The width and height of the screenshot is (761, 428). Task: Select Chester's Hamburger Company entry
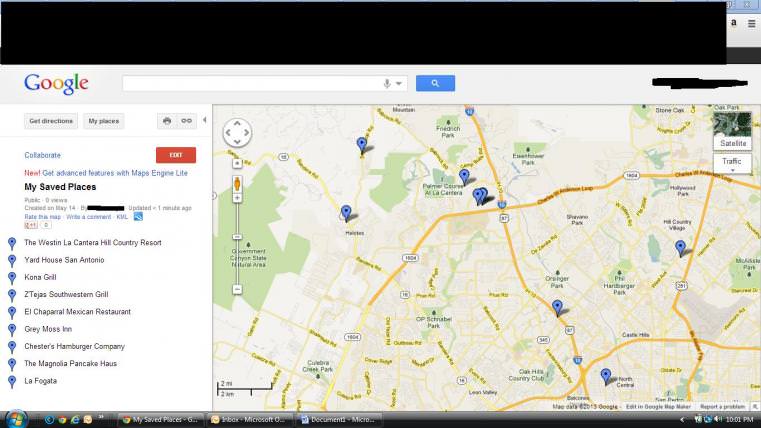coord(74,346)
